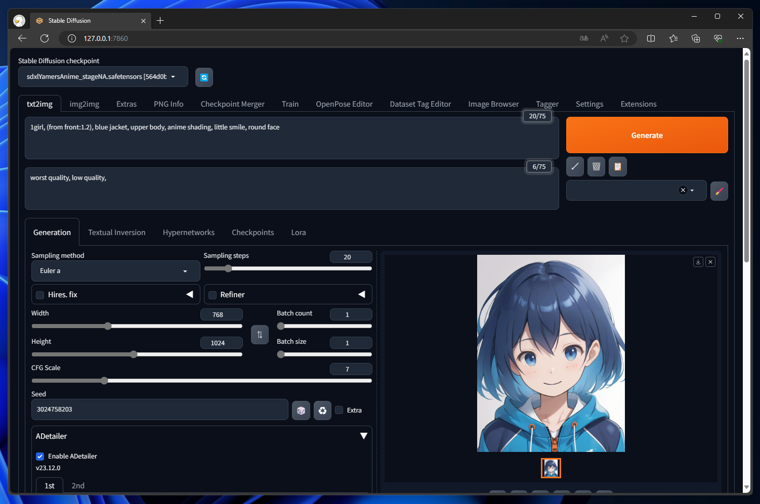The image size is (760, 504).
Task: Click the Height slider handle
Action: tap(134, 354)
